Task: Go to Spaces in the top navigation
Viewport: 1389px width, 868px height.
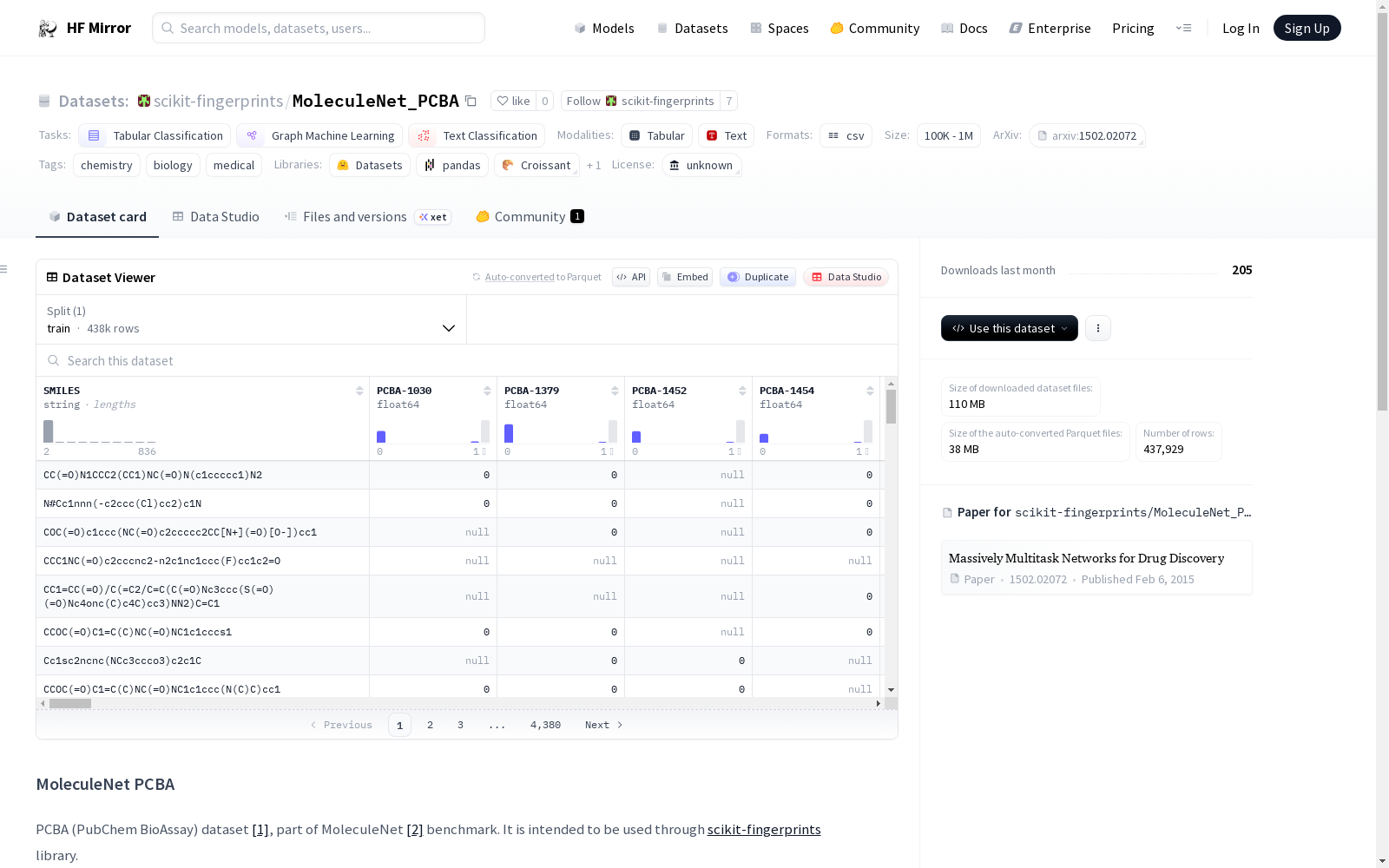Action: [780, 29]
